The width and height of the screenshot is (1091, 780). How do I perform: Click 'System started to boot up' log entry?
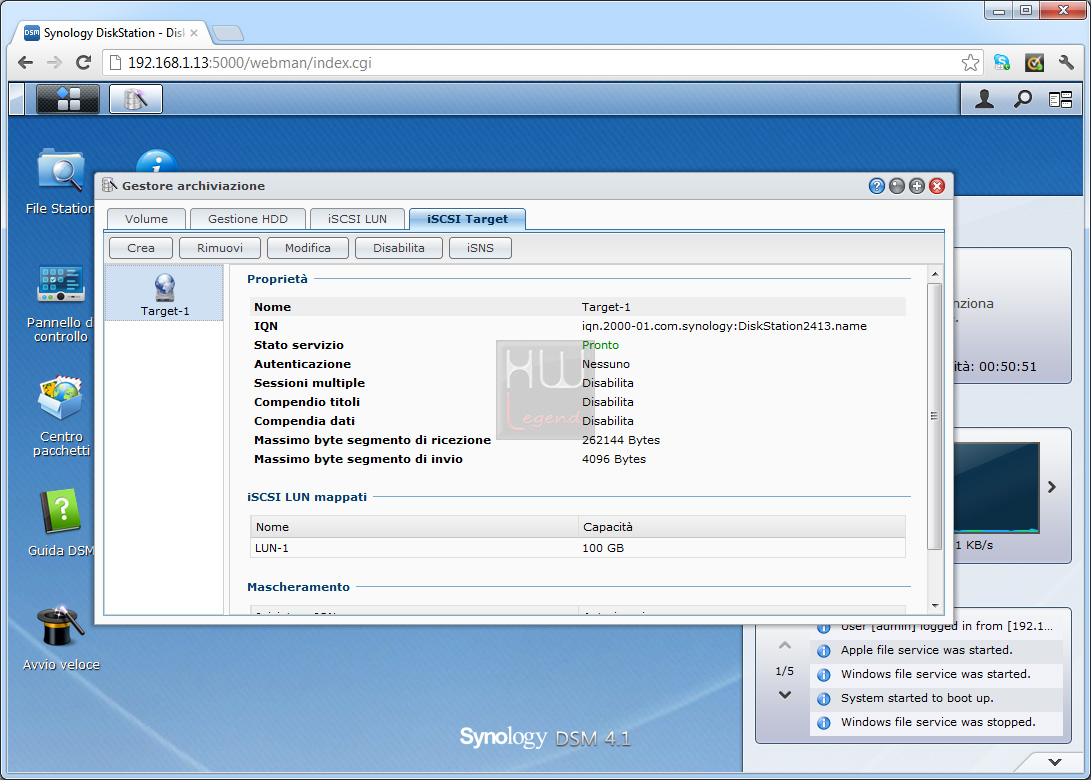click(x=937, y=698)
